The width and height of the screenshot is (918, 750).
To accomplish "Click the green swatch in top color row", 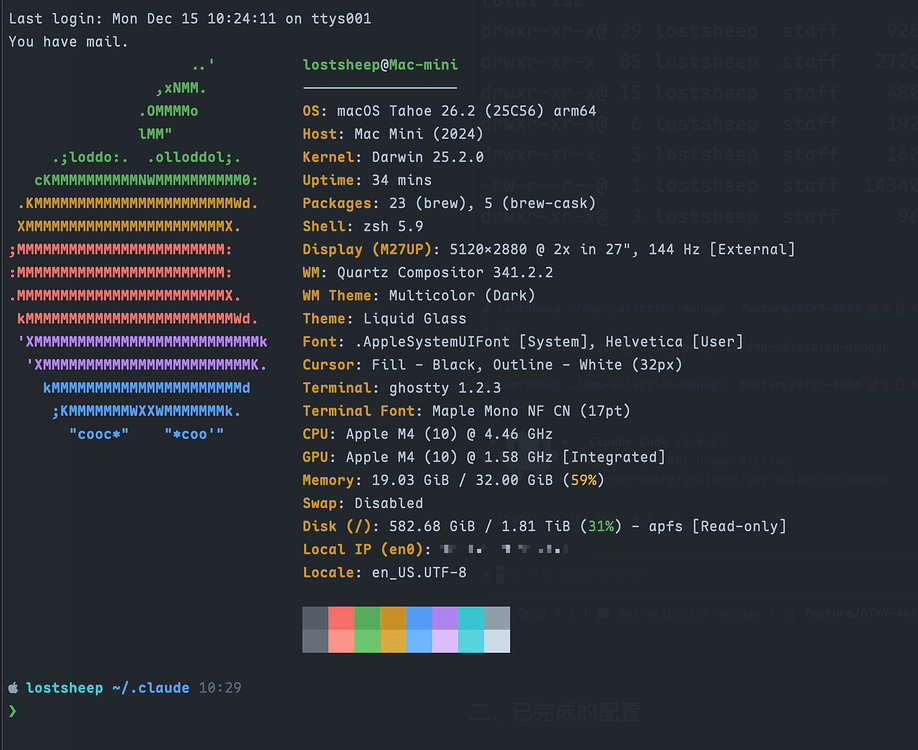I will coord(367,618).
